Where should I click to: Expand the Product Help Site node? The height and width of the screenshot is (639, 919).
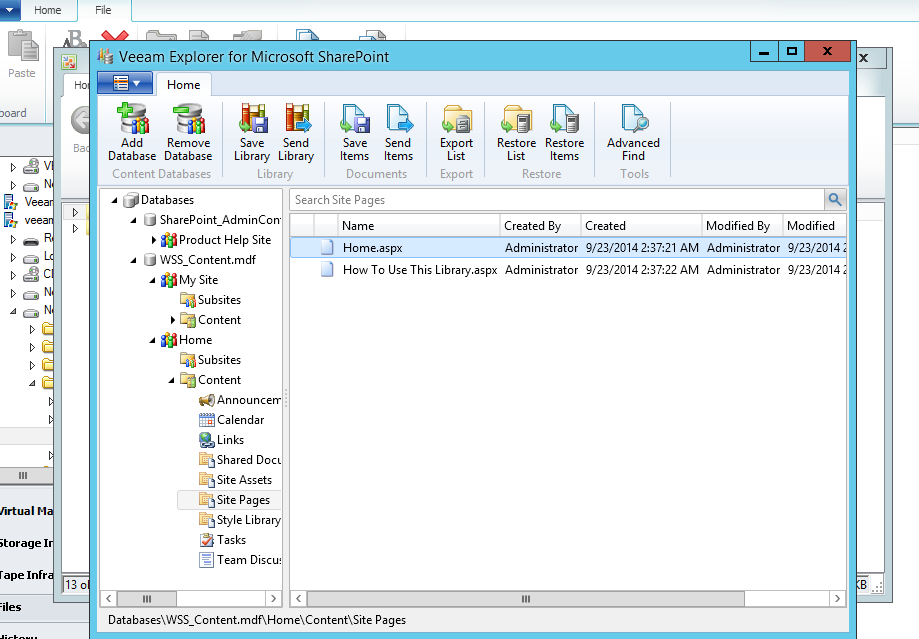coord(154,240)
